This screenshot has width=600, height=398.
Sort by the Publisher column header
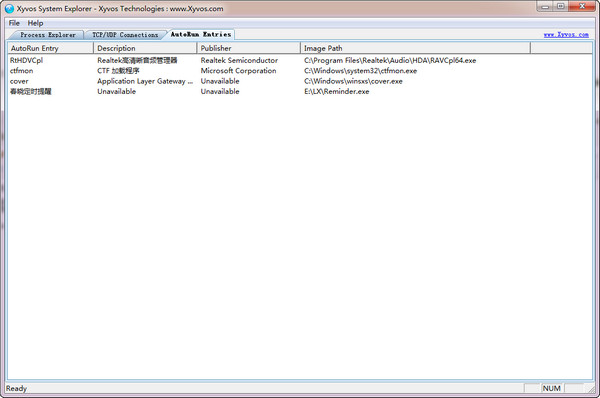point(249,48)
